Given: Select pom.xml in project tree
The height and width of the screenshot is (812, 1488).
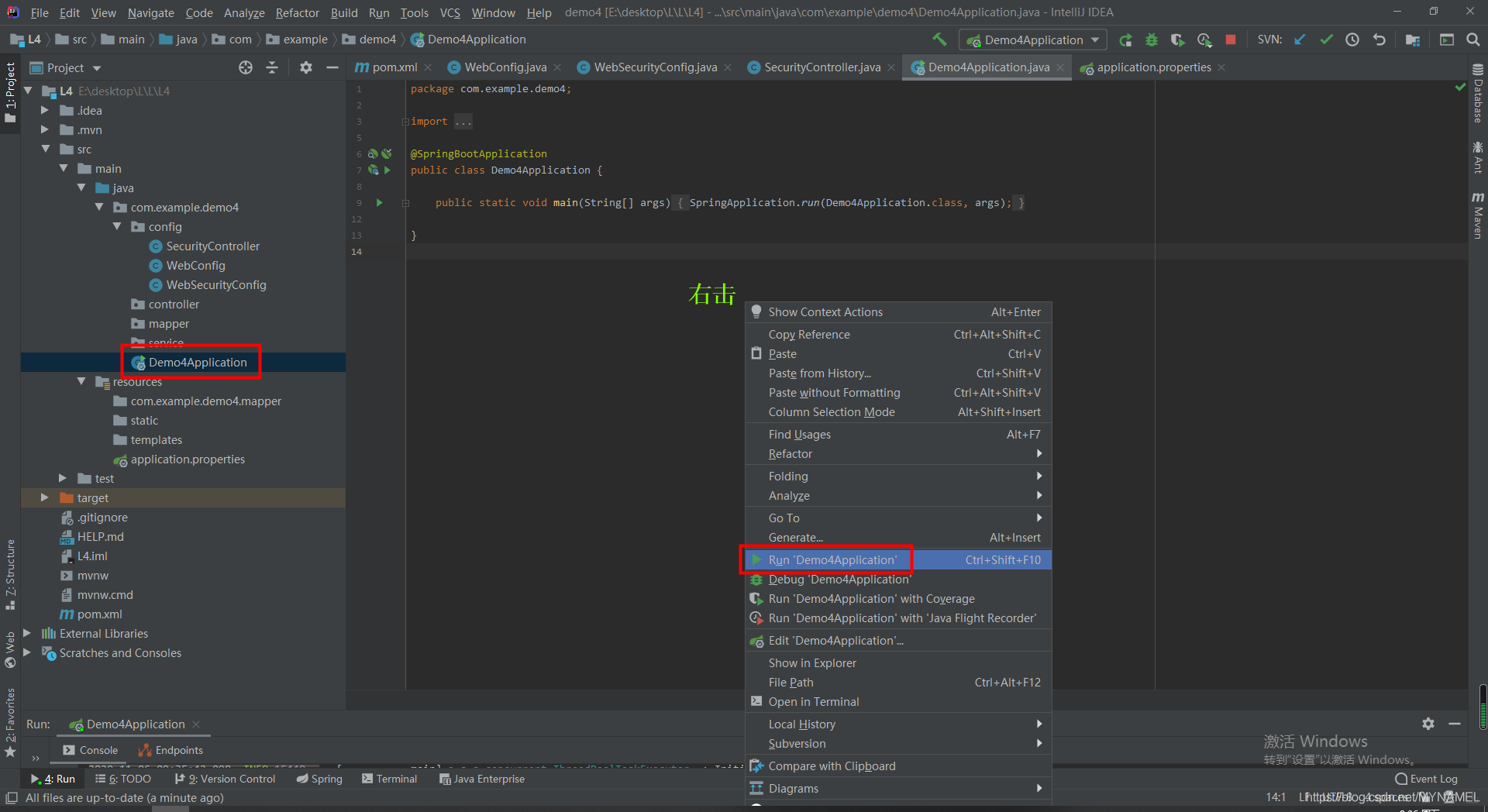Looking at the screenshot, I should [91, 614].
